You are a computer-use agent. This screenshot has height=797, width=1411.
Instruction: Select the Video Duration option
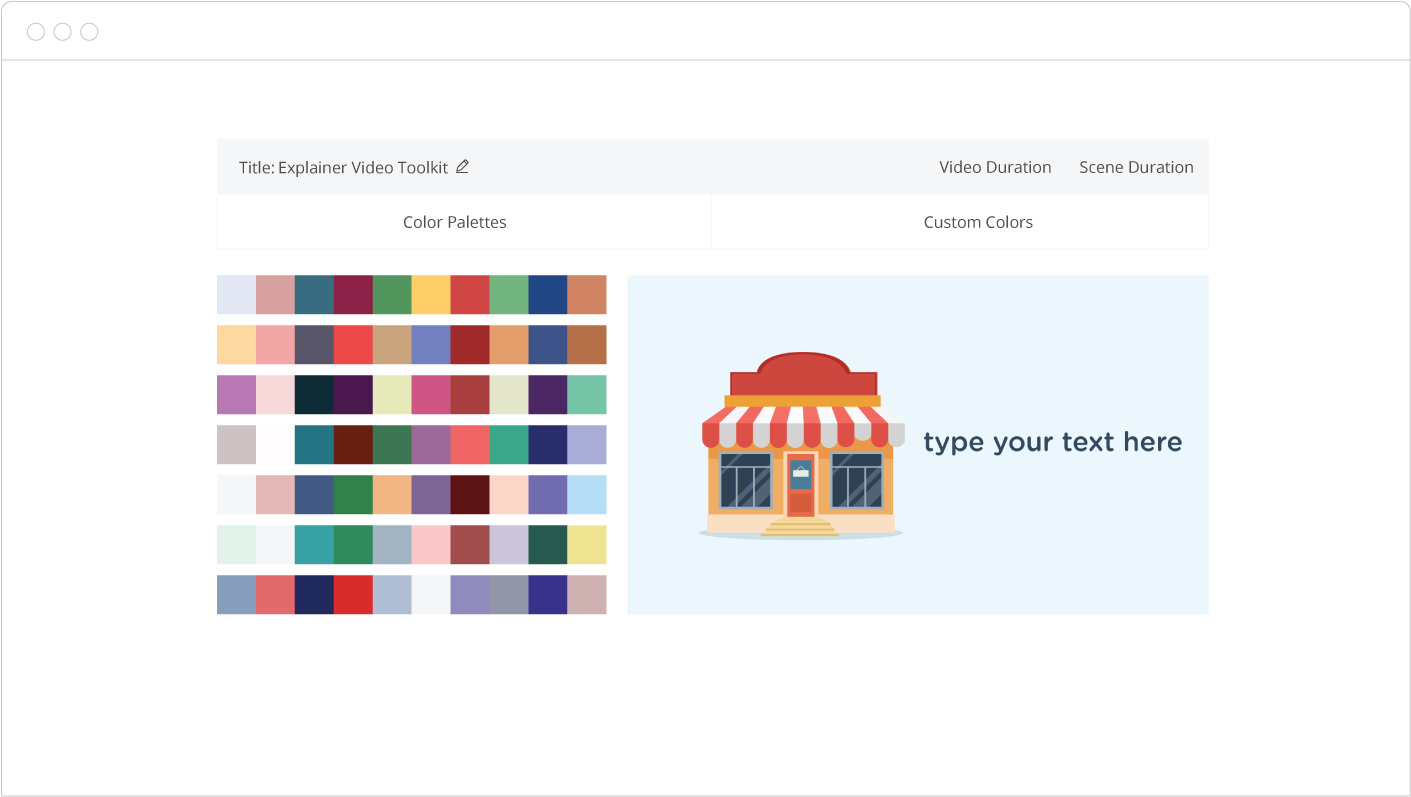pos(995,167)
